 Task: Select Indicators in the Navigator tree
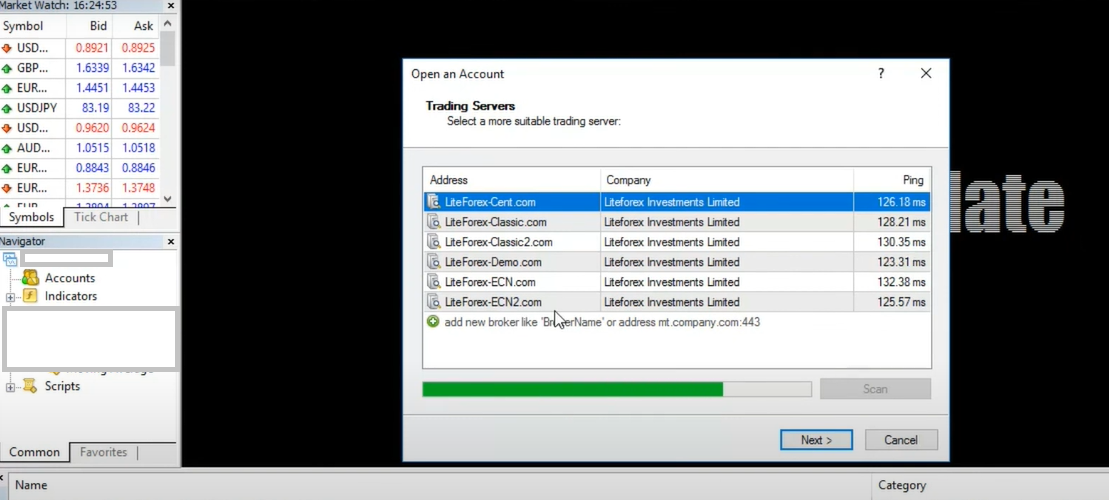71,296
